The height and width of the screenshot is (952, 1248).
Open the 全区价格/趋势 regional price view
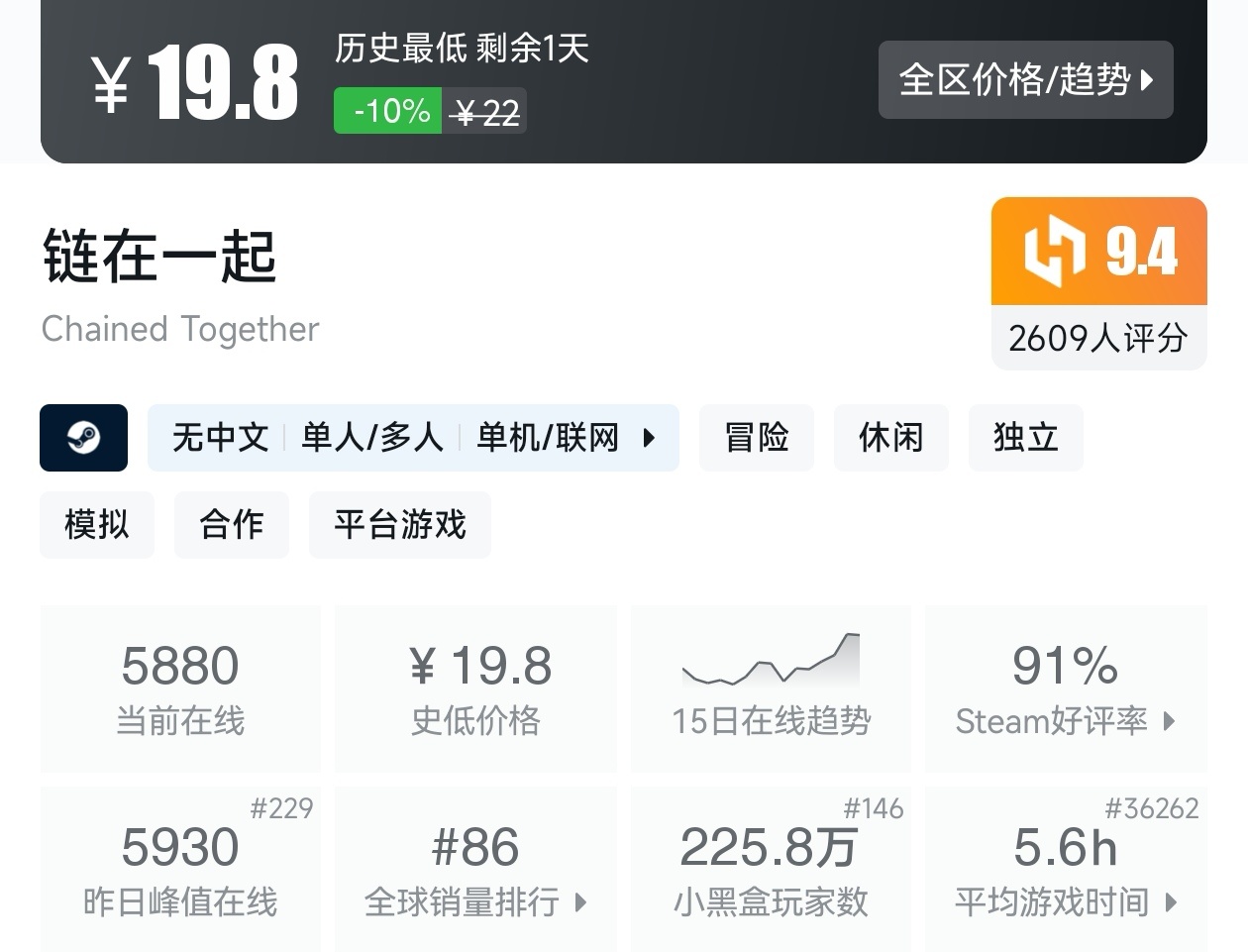(1025, 80)
